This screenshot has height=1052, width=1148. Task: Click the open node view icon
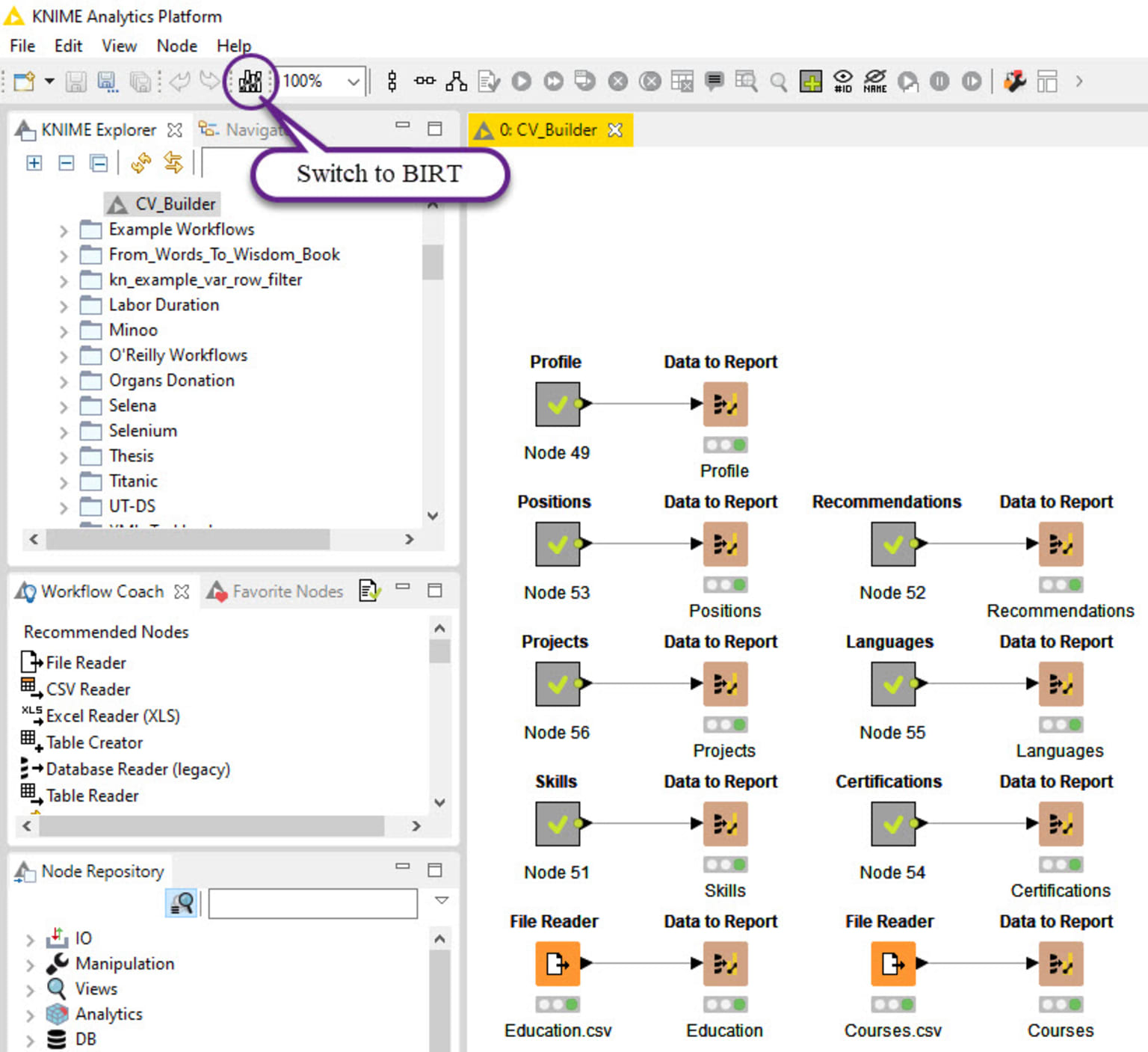pyautogui.click(x=746, y=81)
